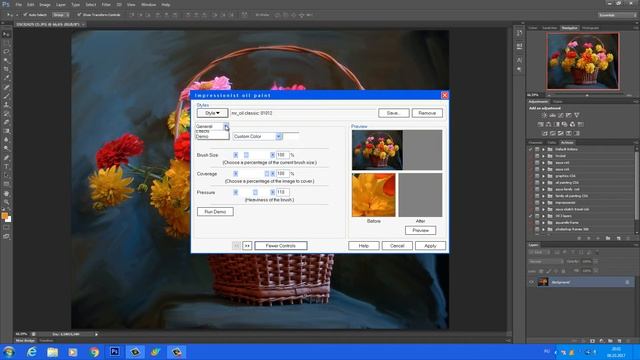The image size is (640, 360).
Task: Click the Brightness/Contrast adjustment icon
Action: [x=544, y=116]
